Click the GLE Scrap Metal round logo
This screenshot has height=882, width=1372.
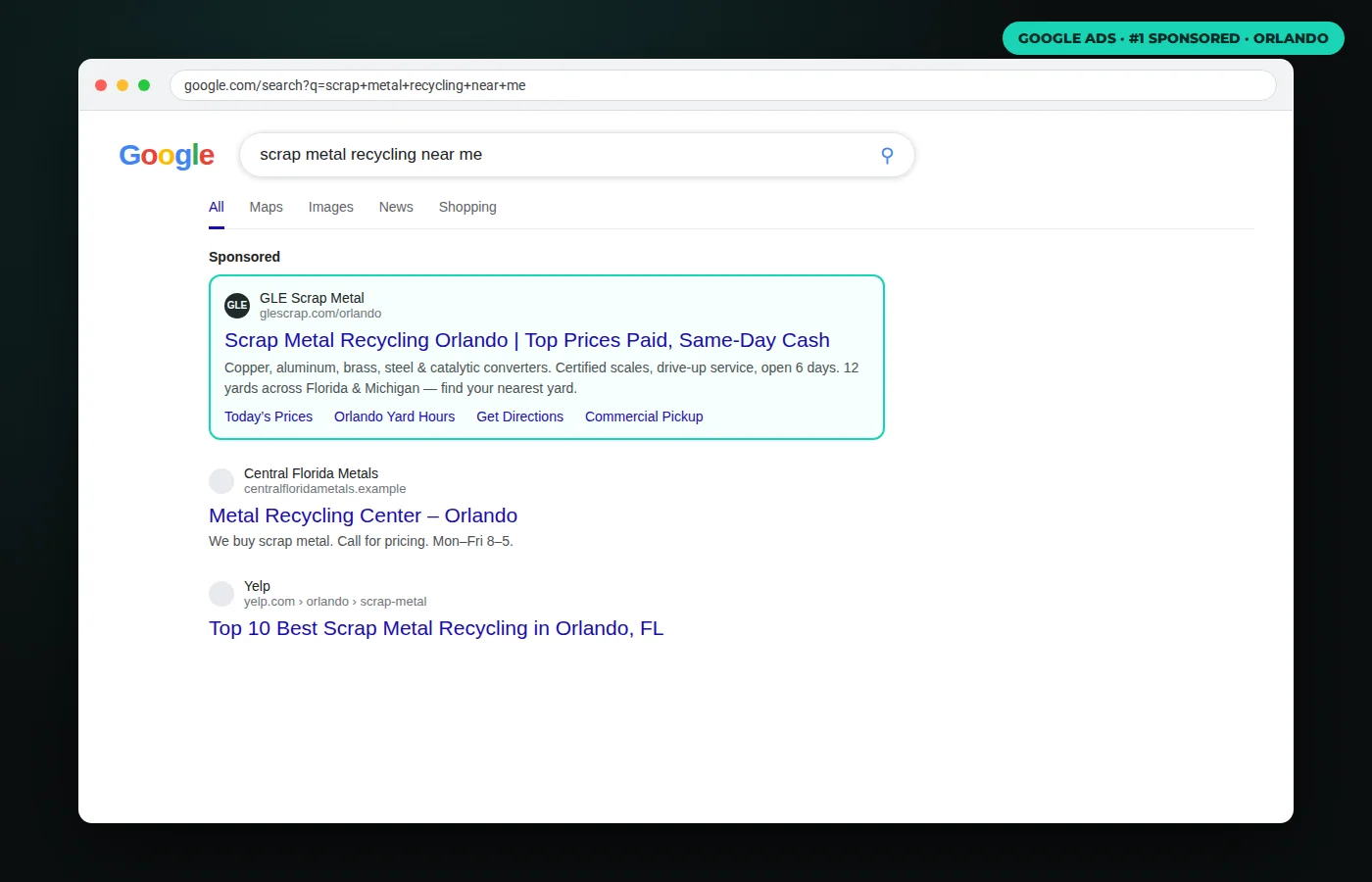pos(237,305)
